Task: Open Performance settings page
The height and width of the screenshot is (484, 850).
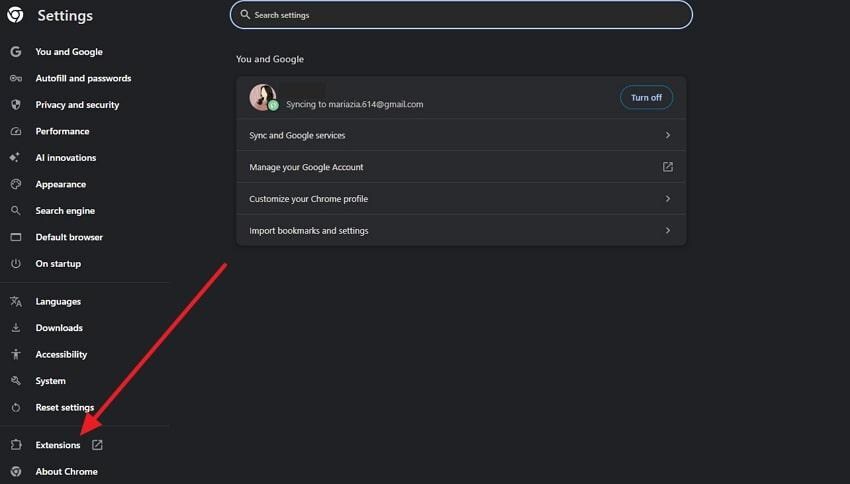Action: coord(62,131)
